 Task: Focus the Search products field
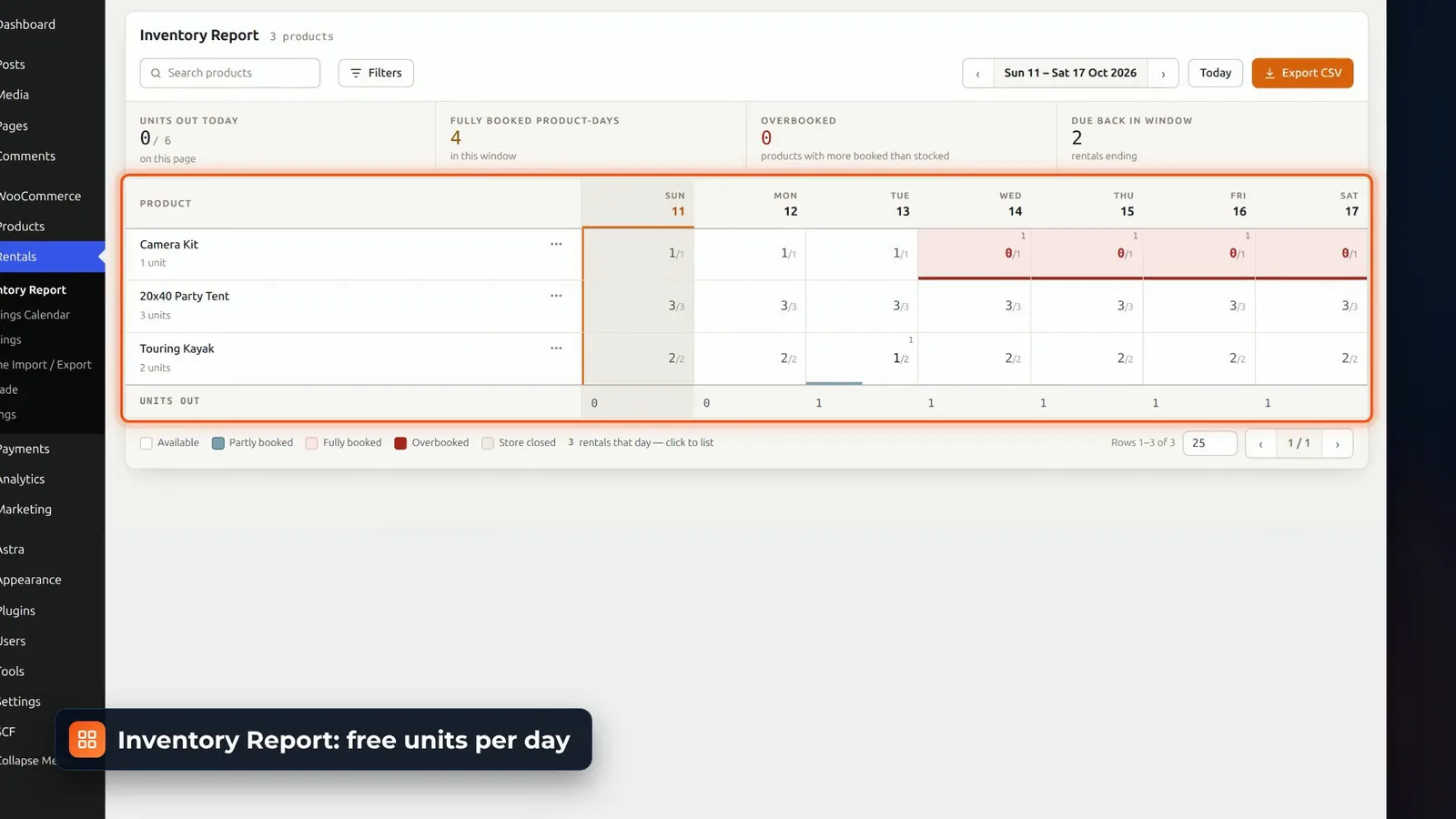coord(230,73)
